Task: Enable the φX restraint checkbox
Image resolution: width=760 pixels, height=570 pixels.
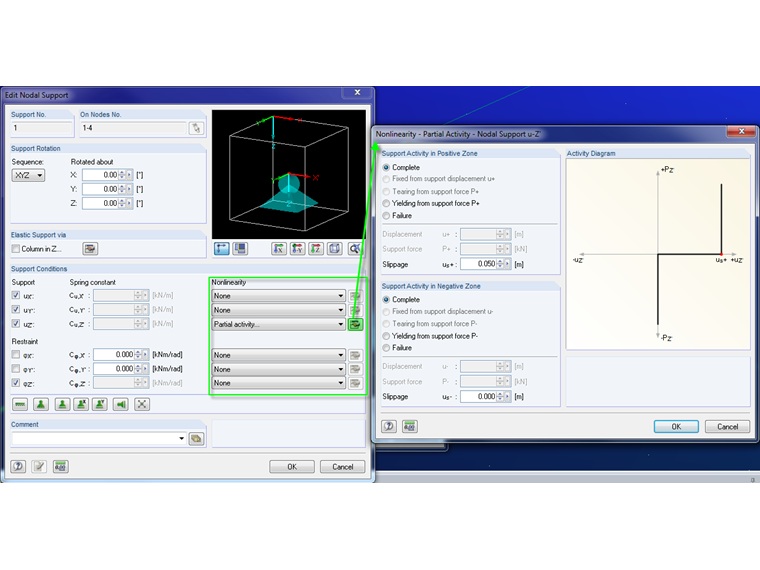Action: (16, 355)
